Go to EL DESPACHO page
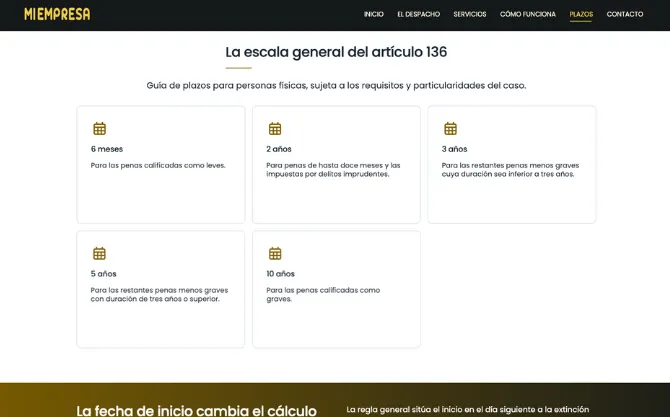 [x=418, y=14]
